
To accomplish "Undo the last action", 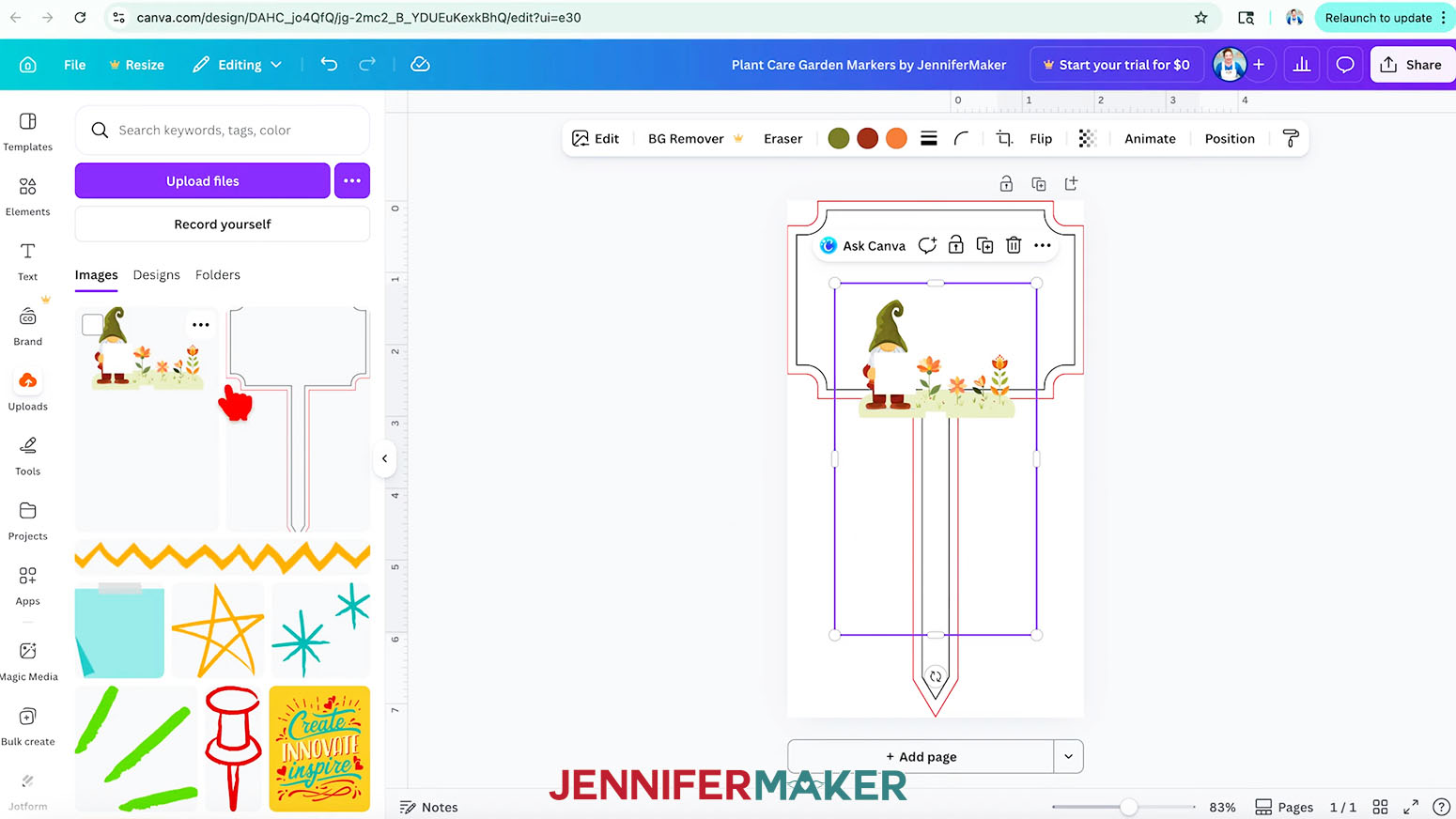I will click(329, 64).
